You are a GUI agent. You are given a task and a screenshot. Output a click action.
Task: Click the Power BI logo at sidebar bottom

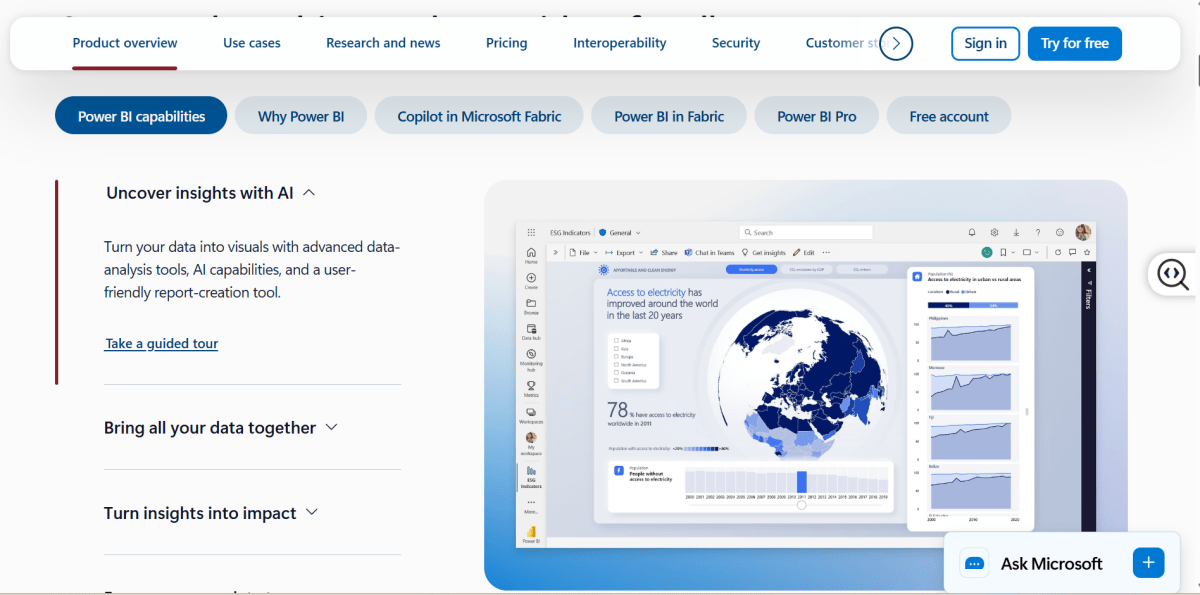point(531,533)
